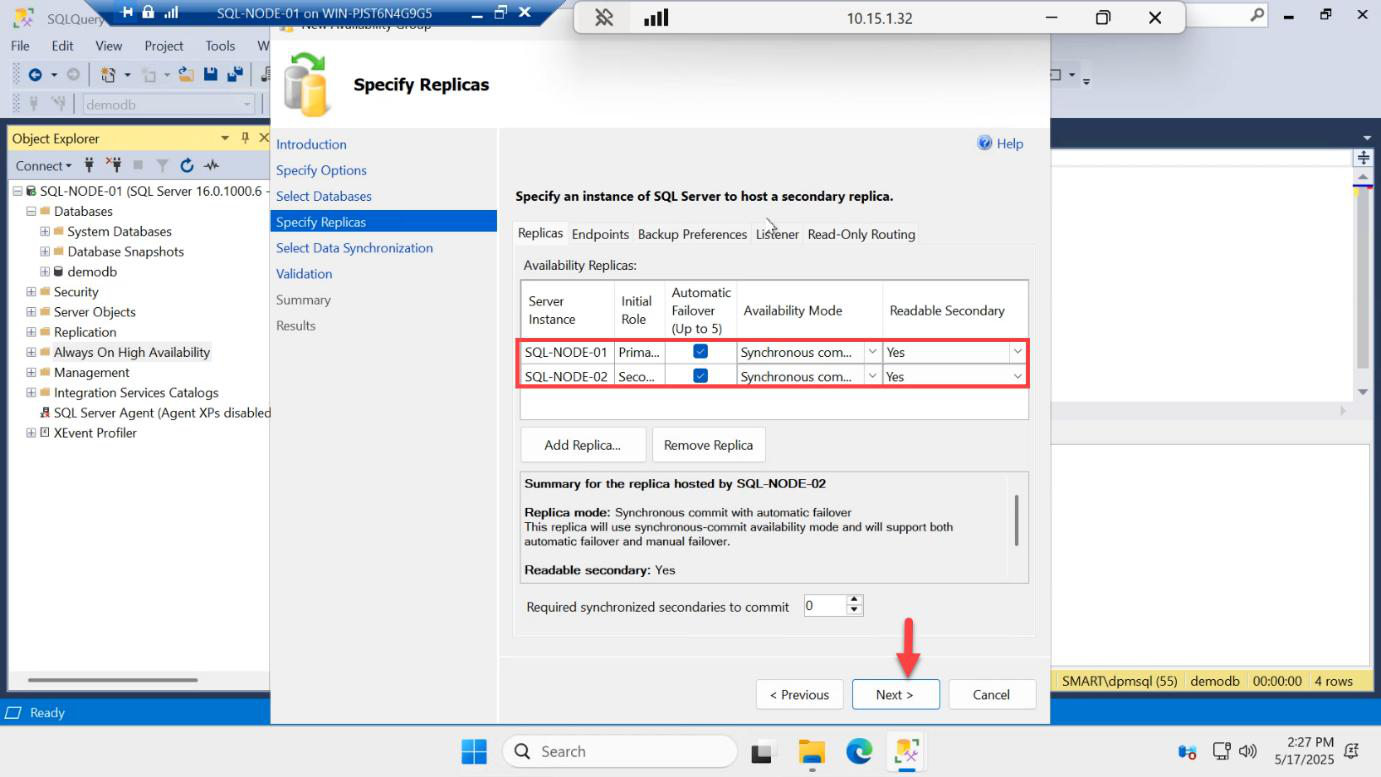The height and width of the screenshot is (777, 1381).
Task: Open the Project menu
Action: click(164, 45)
